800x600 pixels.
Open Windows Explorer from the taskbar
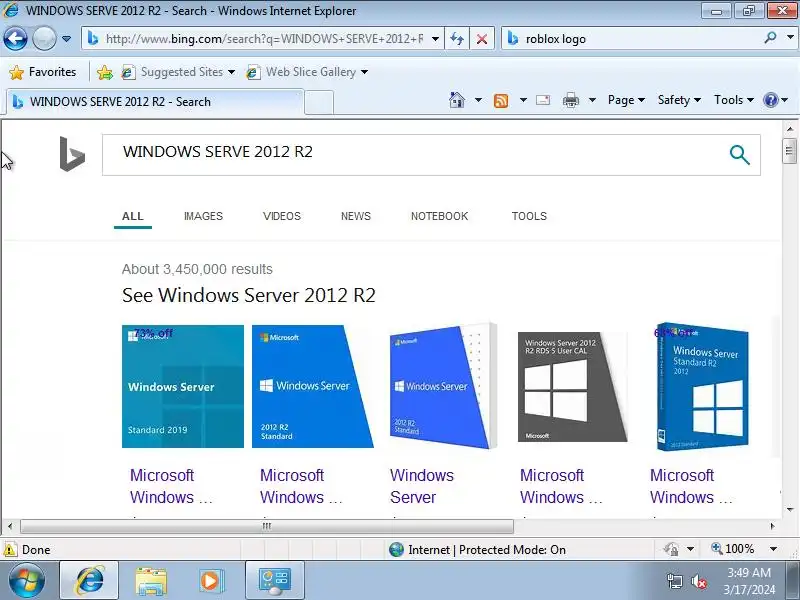(151, 581)
